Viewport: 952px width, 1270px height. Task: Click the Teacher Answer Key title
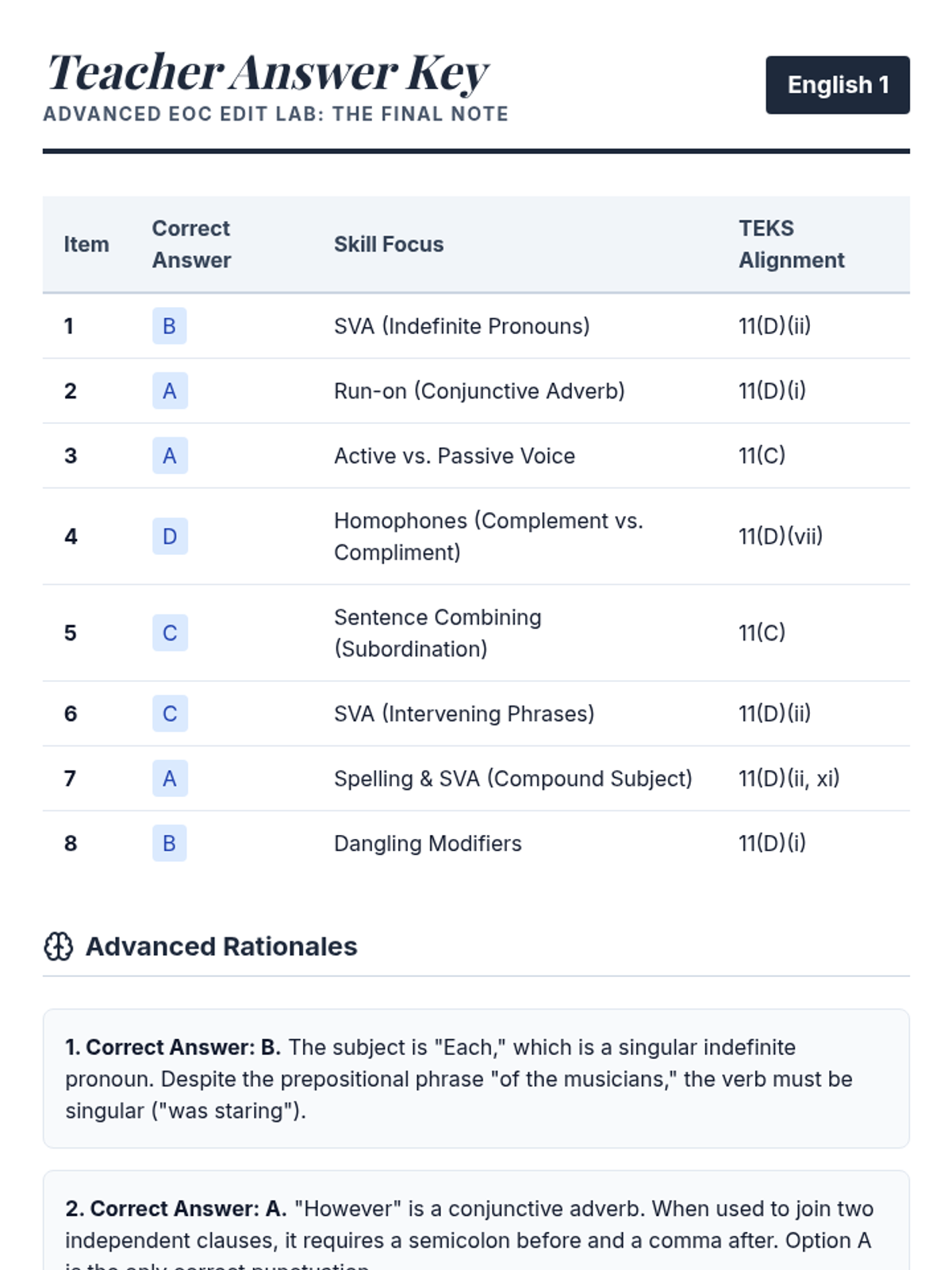pos(268,73)
